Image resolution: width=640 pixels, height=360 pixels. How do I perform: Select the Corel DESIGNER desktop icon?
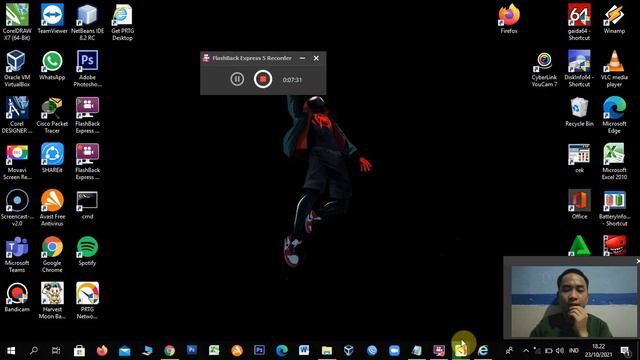17,115
